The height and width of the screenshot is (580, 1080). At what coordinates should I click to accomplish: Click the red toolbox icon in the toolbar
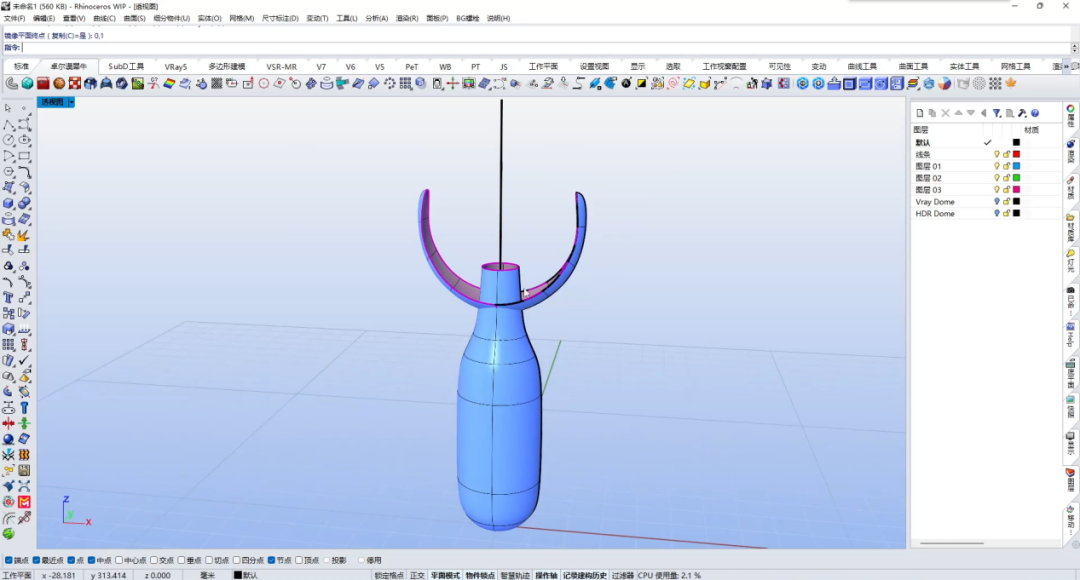tap(43, 83)
